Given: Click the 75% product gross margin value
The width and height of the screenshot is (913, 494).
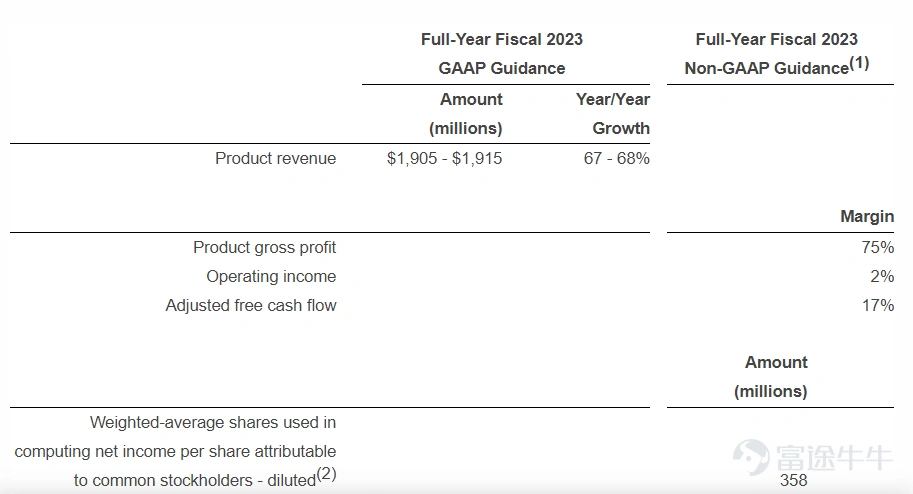Looking at the screenshot, I should 878,248.
